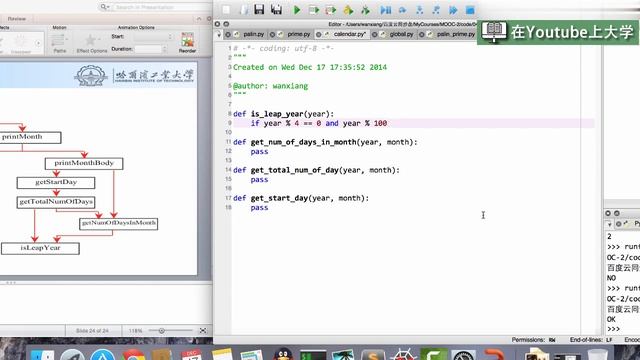Open Finder from the Dock

(42, 355)
